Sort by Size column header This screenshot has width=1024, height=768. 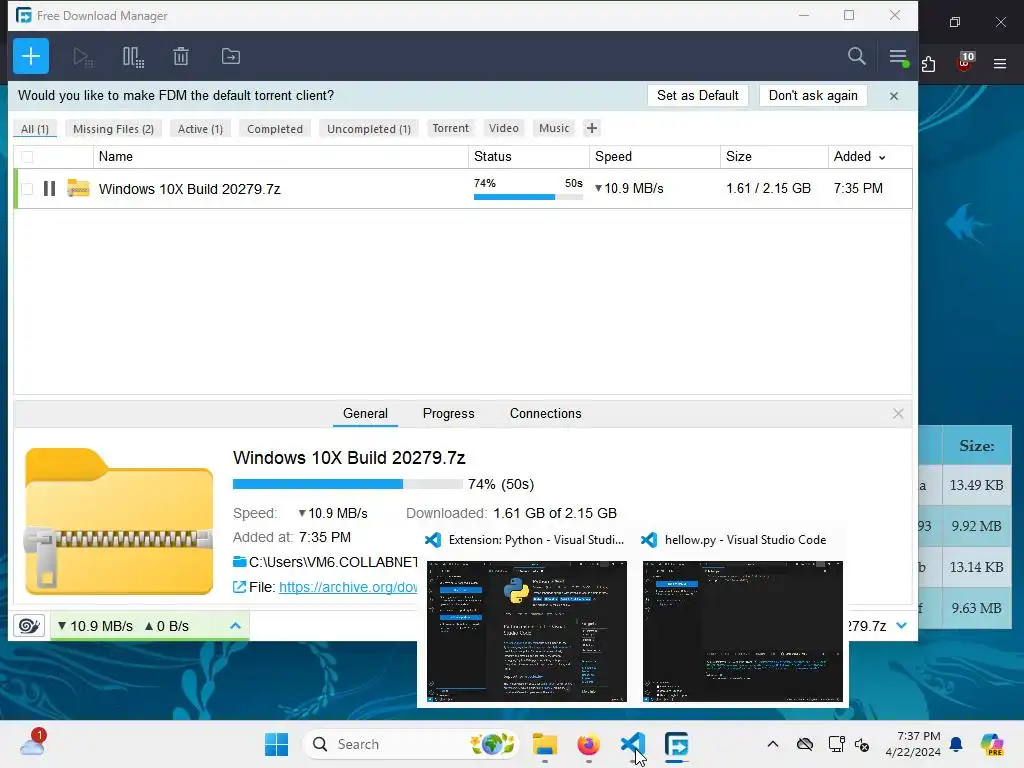[x=774, y=157]
